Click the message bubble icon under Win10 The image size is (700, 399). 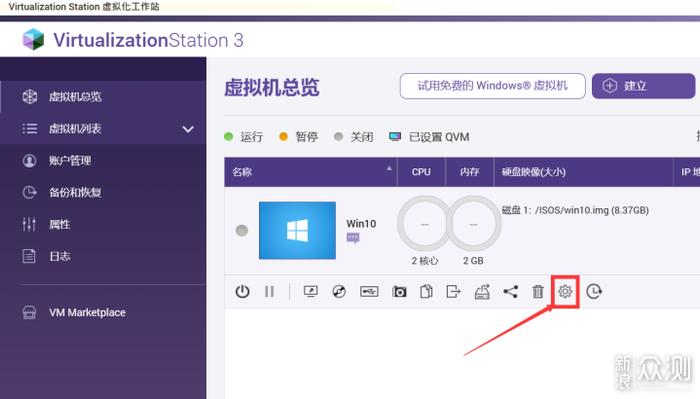coord(353,238)
